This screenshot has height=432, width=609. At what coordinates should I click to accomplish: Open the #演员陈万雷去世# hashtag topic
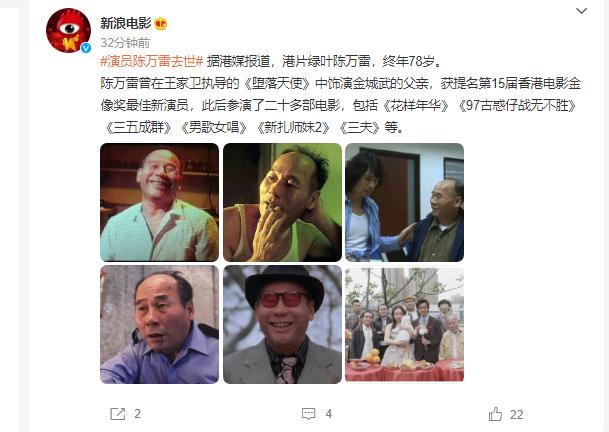pyautogui.click(x=151, y=61)
